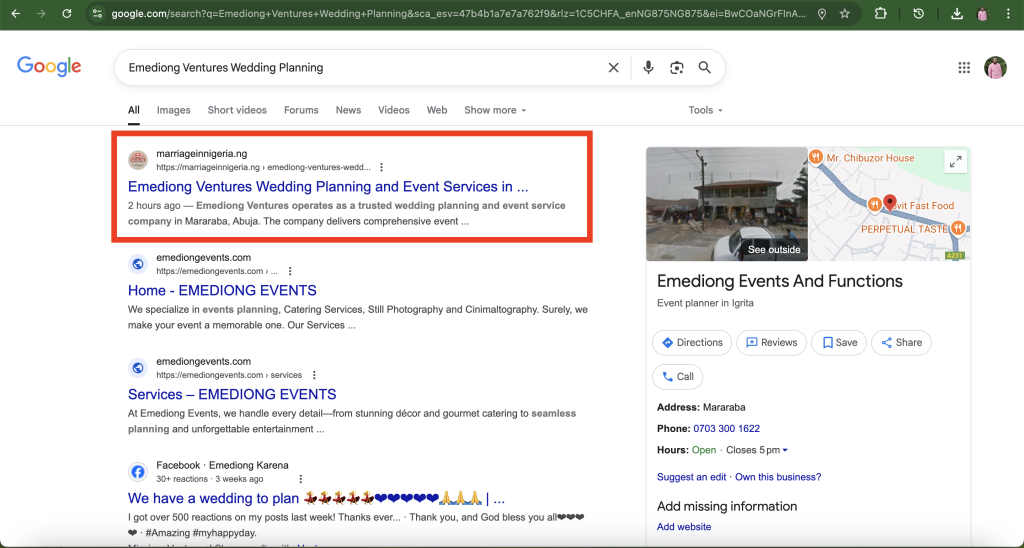1024x548 pixels.
Task: Click Emediong Events And Functions title
Action: (780, 282)
